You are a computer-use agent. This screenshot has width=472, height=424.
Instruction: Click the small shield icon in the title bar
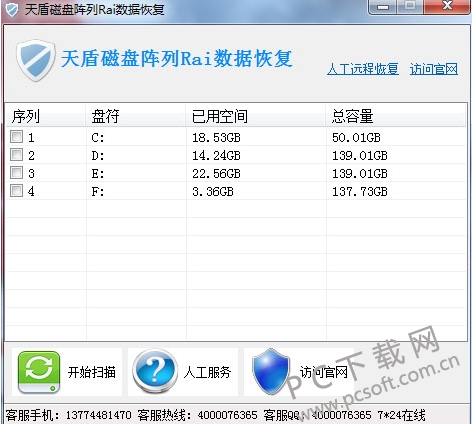point(12,9)
